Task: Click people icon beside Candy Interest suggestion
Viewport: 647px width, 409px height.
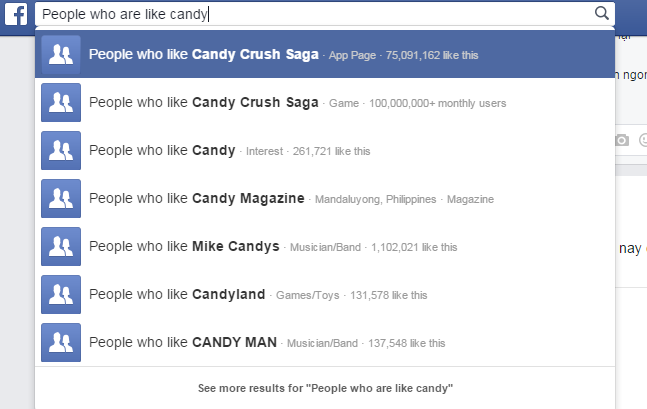Action: coord(60,151)
